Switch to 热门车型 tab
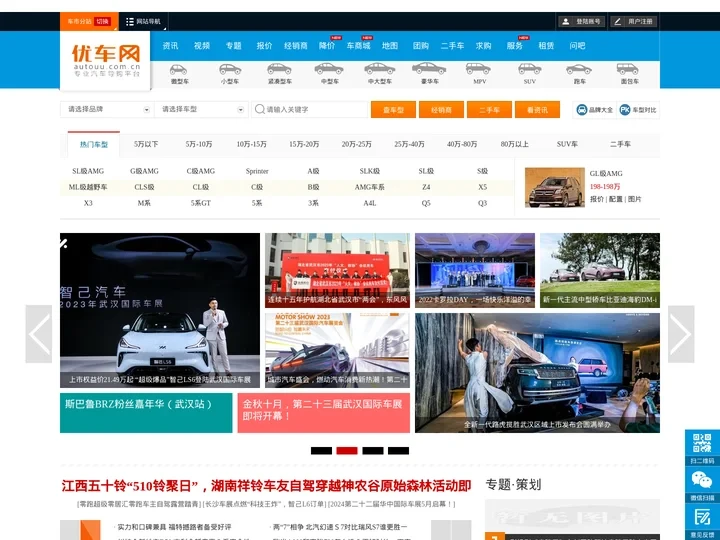The width and height of the screenshot is (720, 540). click(94, 144)
